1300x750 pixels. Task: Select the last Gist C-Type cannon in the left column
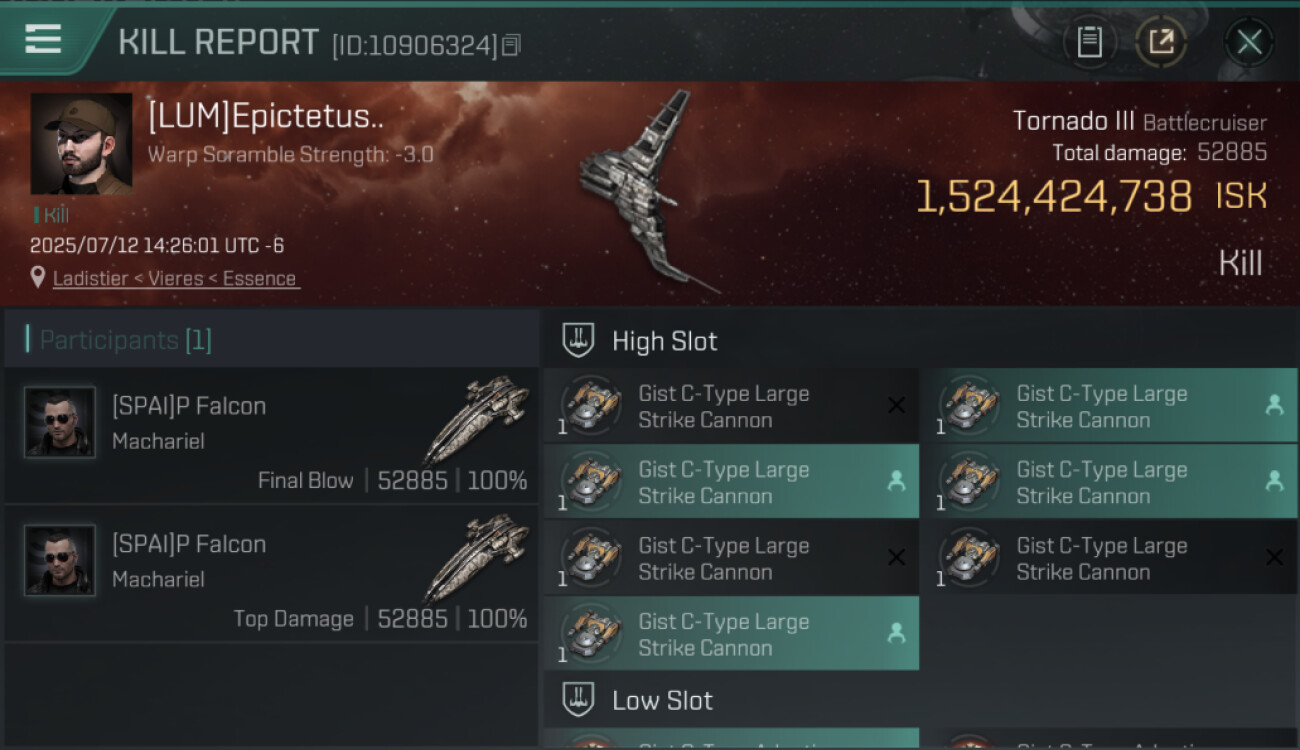point(731,634)
